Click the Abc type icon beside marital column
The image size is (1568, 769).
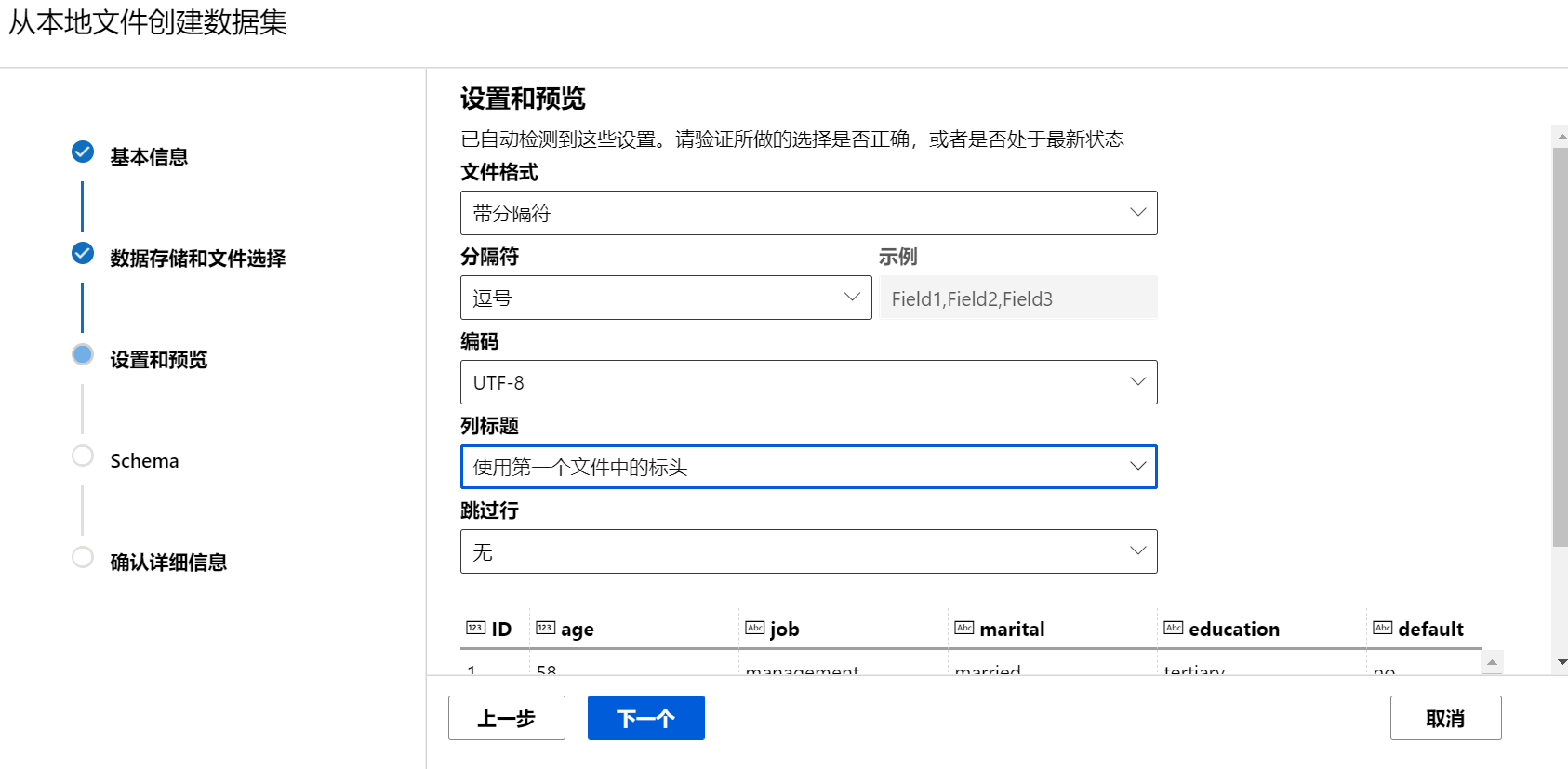(963, 628)
